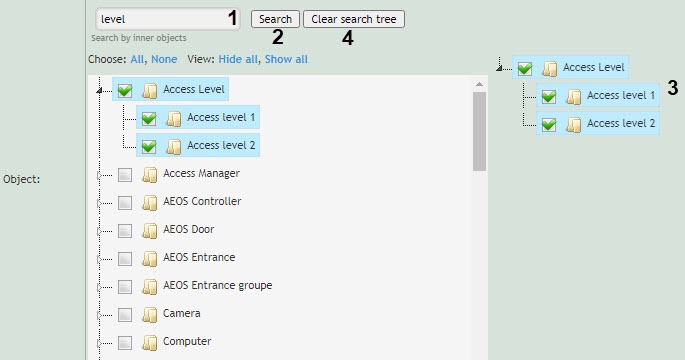Screen dimensions: 685x360
Task: Select the 'Access Manager' label
Action: pyautogui.click(x=201, y=173)
